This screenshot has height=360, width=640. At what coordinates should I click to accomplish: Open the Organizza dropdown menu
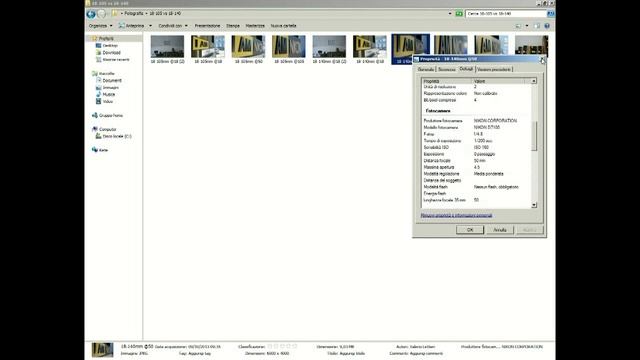100,26
